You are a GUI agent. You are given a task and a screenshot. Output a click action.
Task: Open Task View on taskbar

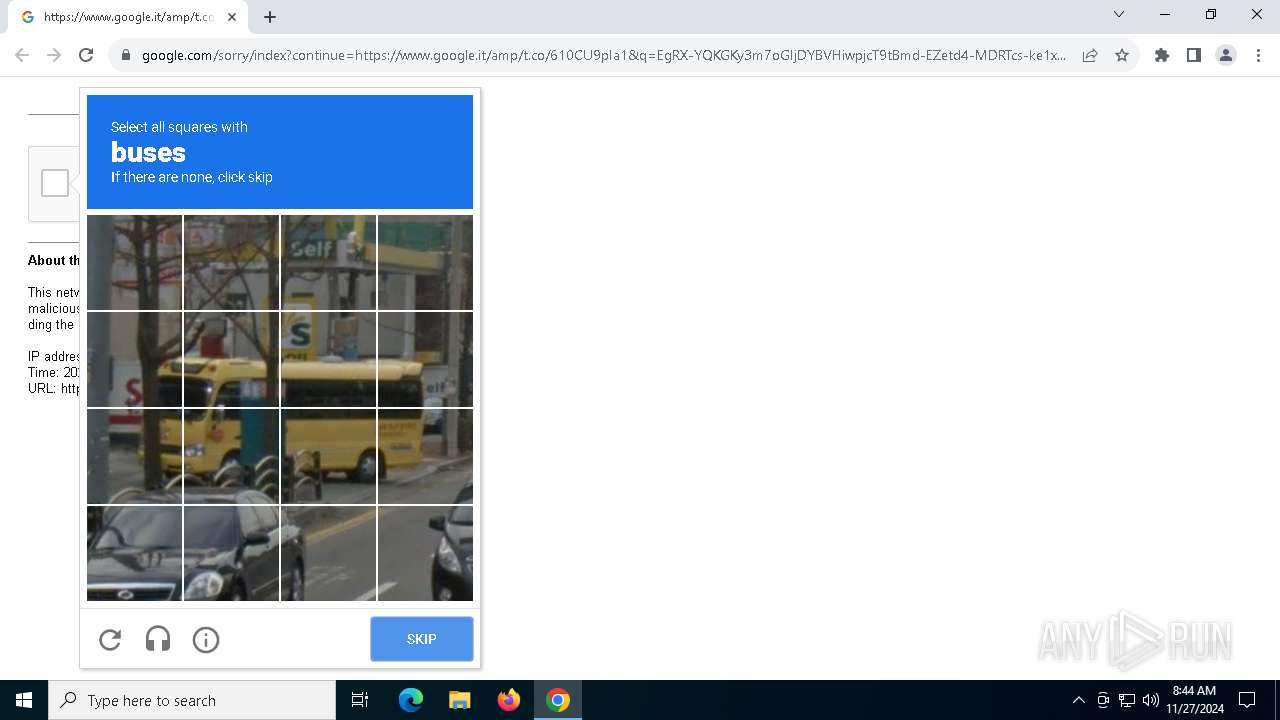point(360,700)
